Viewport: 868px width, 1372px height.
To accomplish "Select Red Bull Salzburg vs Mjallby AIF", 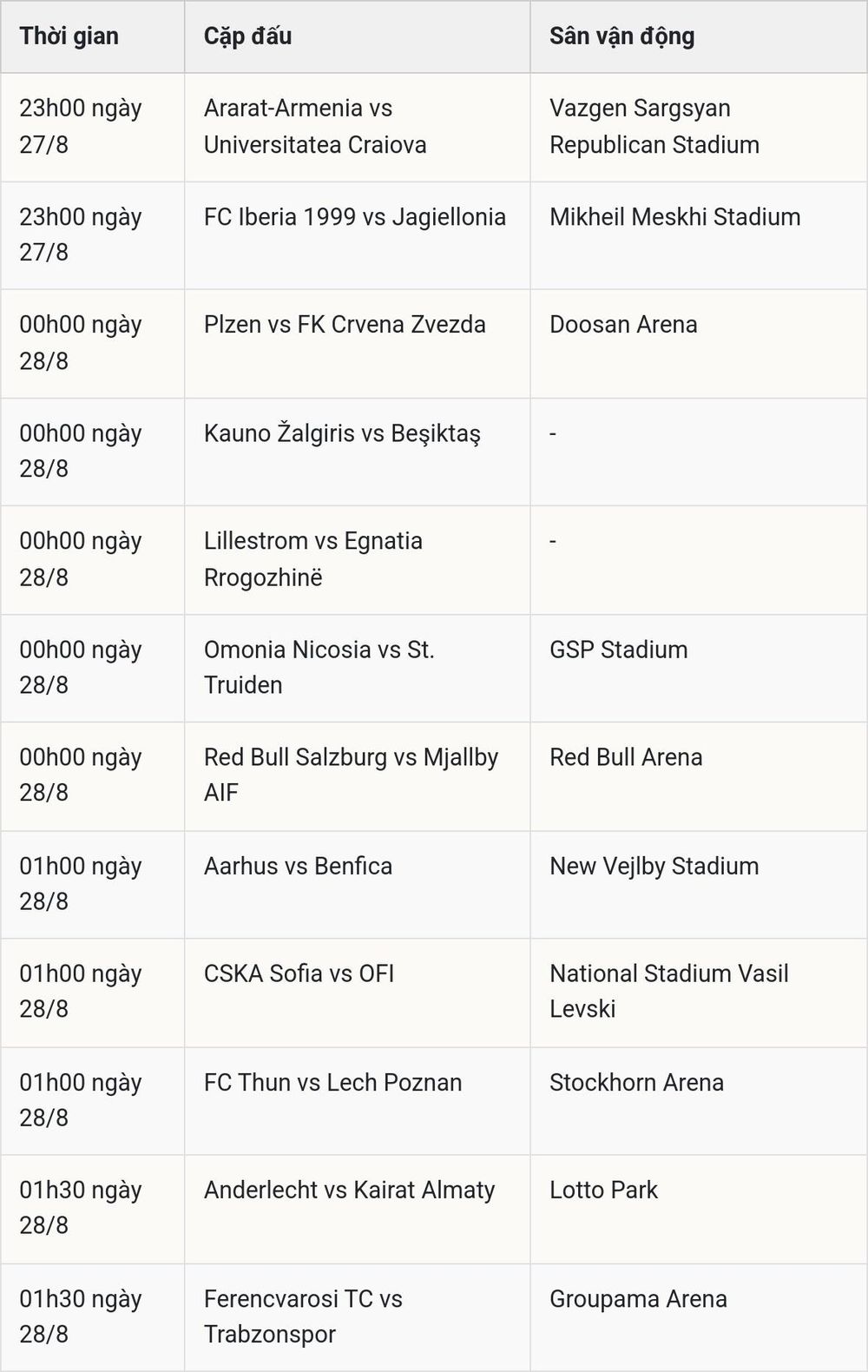I will (352, 775).
